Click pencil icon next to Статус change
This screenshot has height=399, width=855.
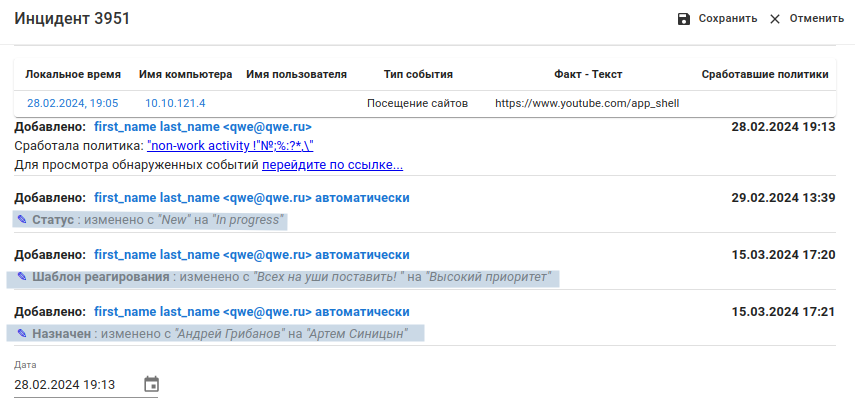pyautogui.click(x=22, y=220)
